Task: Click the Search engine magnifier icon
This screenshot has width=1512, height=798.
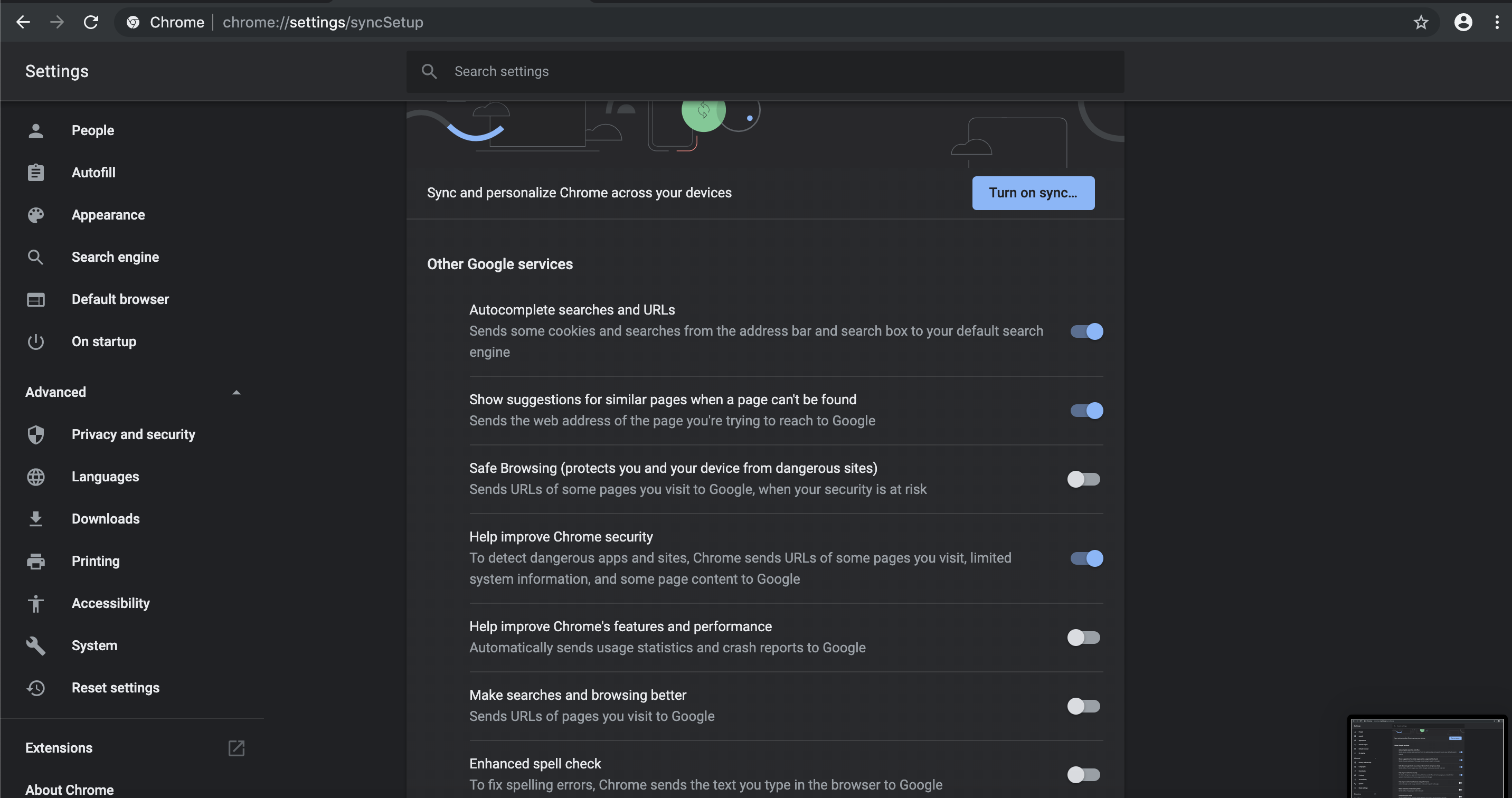Action: click(36, 257)
